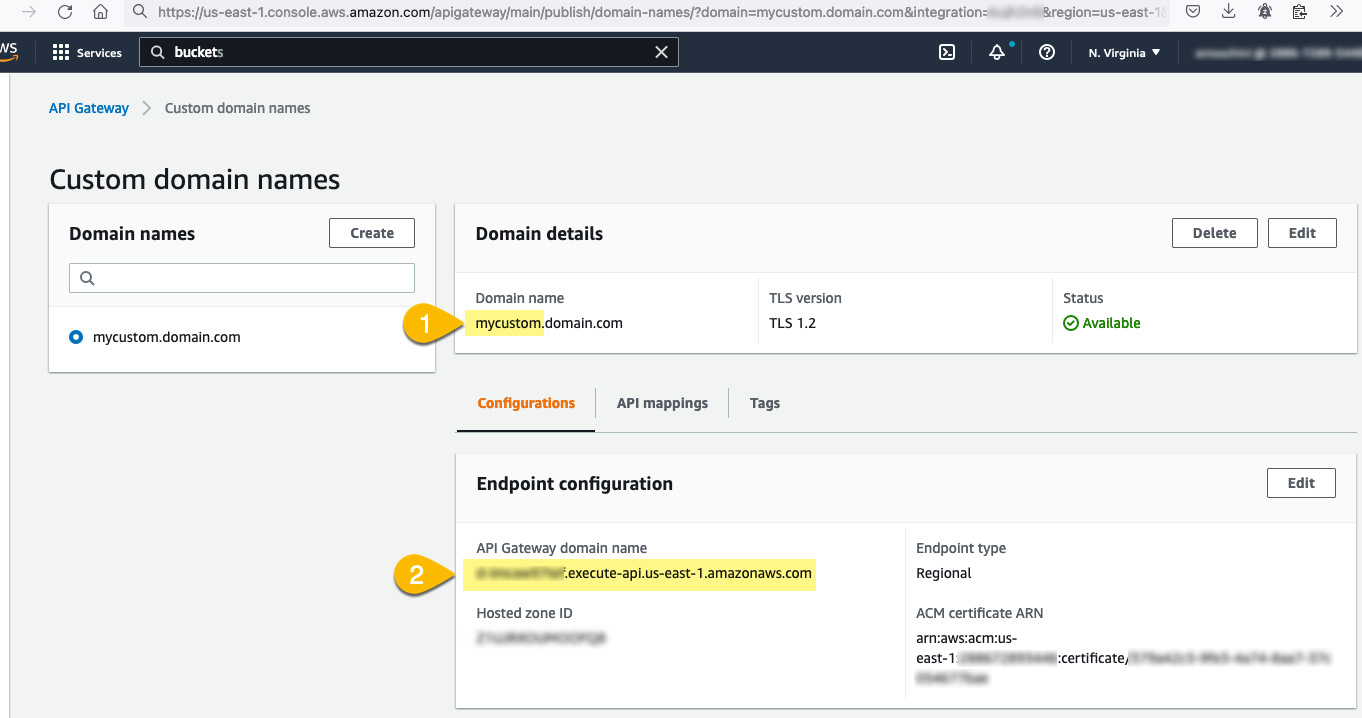Select the mycustom.domain.com radio button

pyautogui.click(x=76, y=337)
